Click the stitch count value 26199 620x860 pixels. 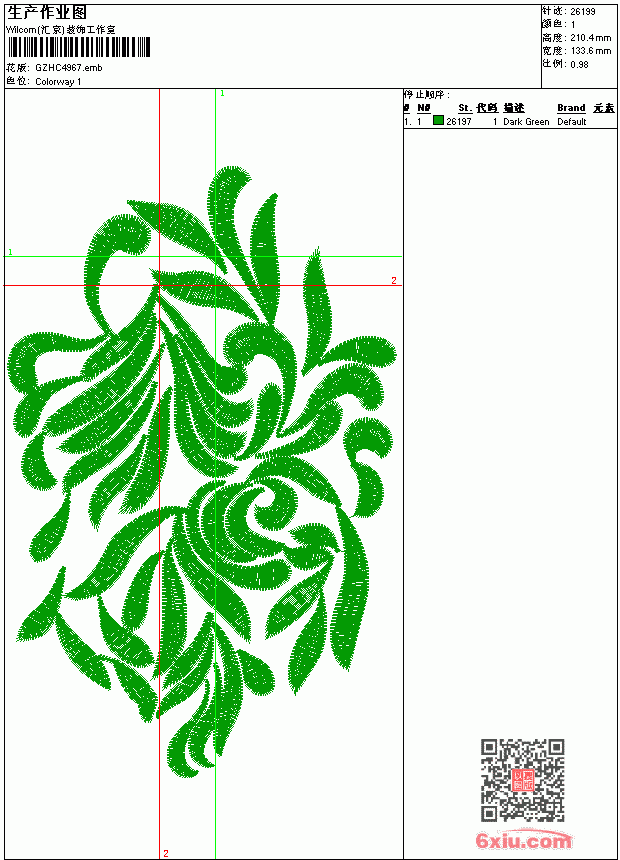[x=583, y=12]
